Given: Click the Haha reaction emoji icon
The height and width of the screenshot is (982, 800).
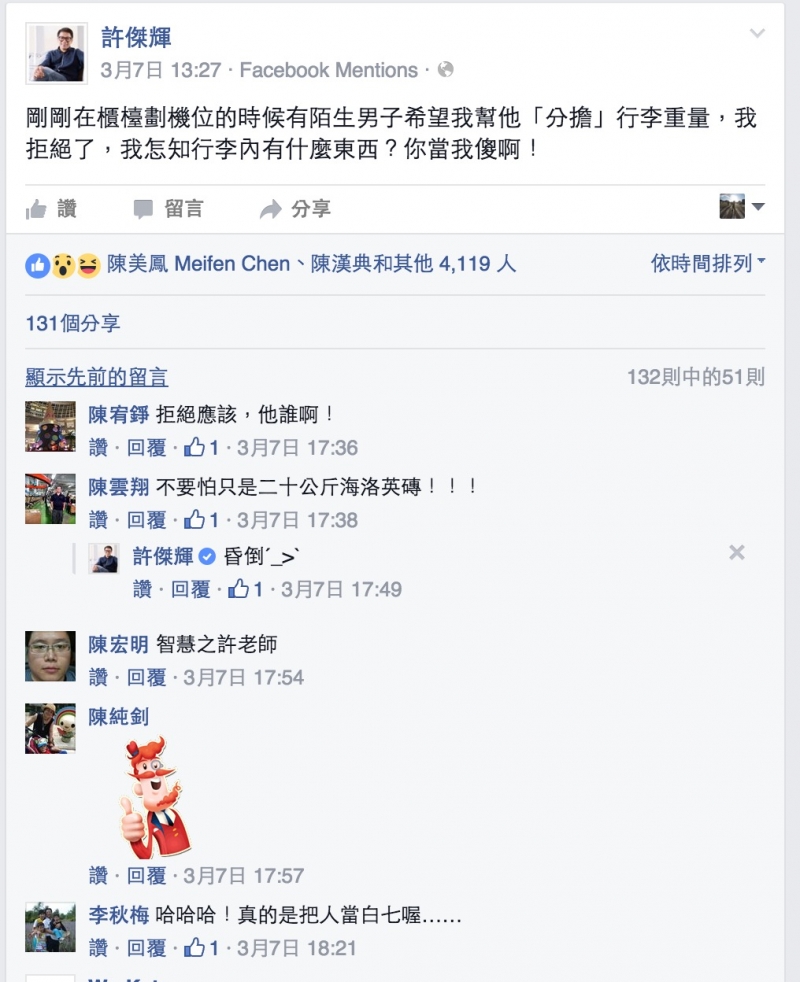Looking at the screenshot, I should click(x=88, y=266).
